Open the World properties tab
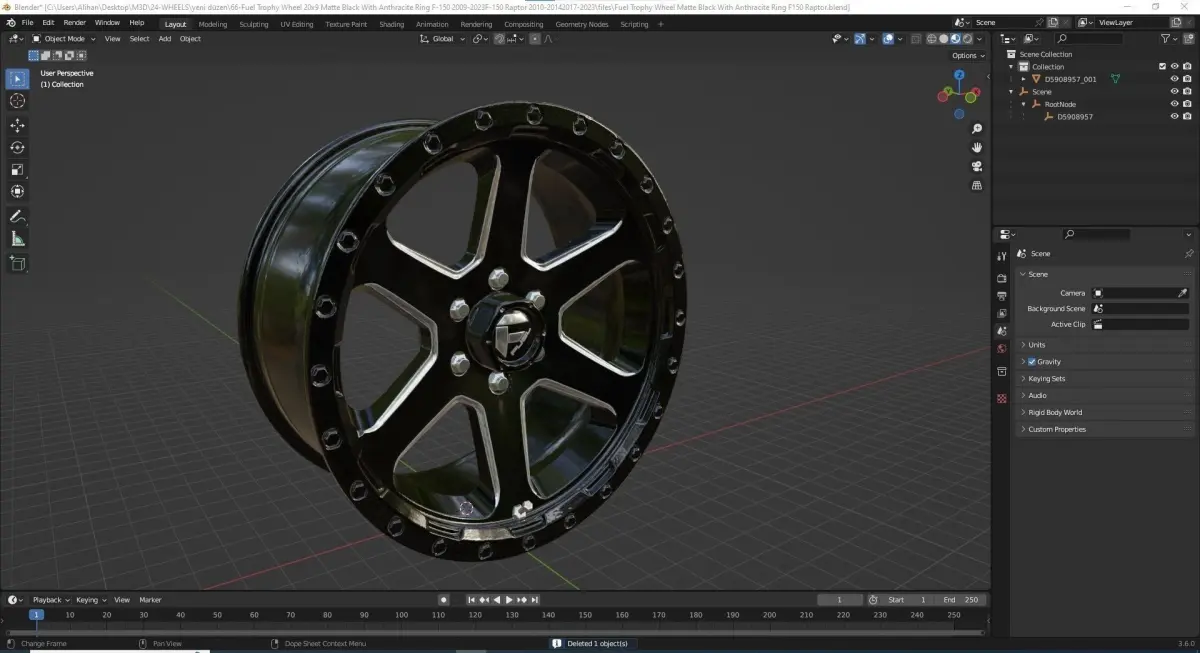Viewport: 1200px width, 653px height. [x=1002, y=349]
